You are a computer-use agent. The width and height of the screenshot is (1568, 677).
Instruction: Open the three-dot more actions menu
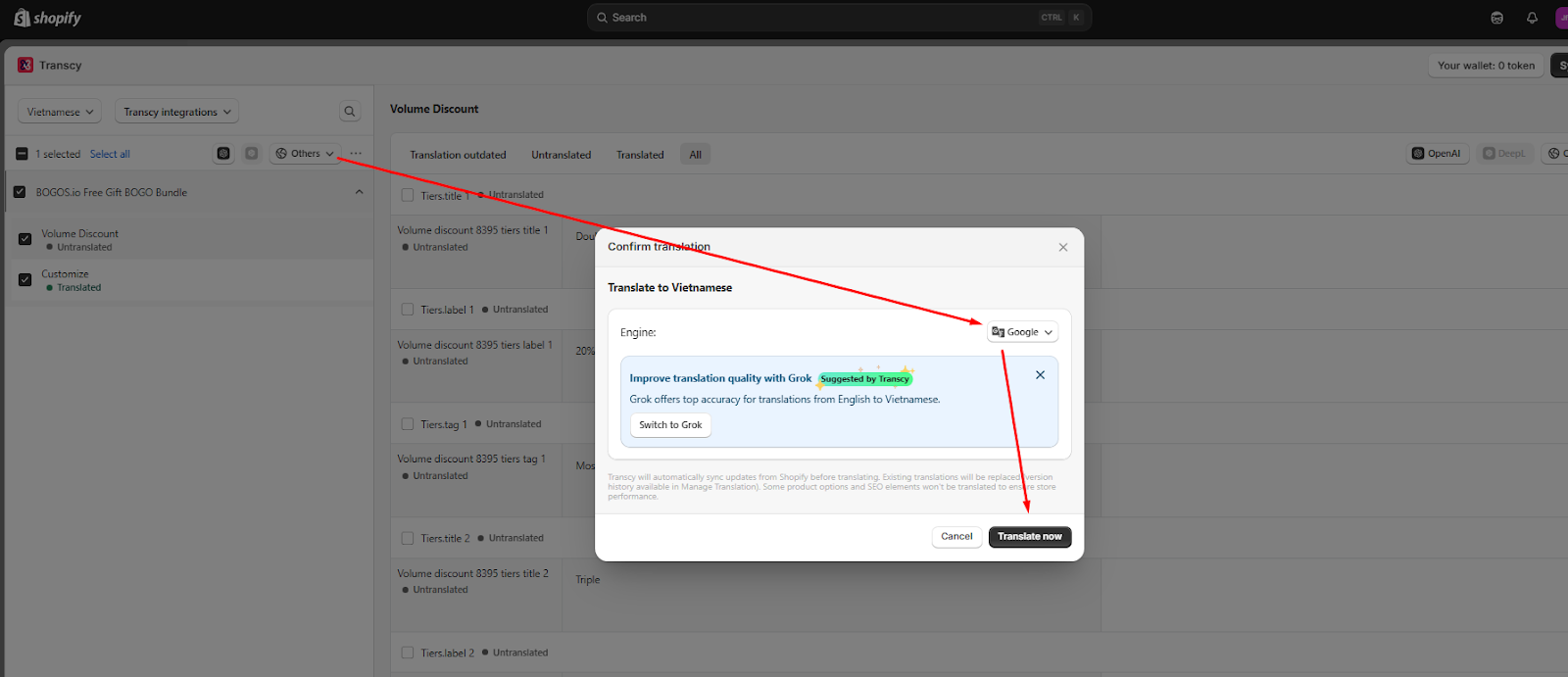click(x=356, y=154)
